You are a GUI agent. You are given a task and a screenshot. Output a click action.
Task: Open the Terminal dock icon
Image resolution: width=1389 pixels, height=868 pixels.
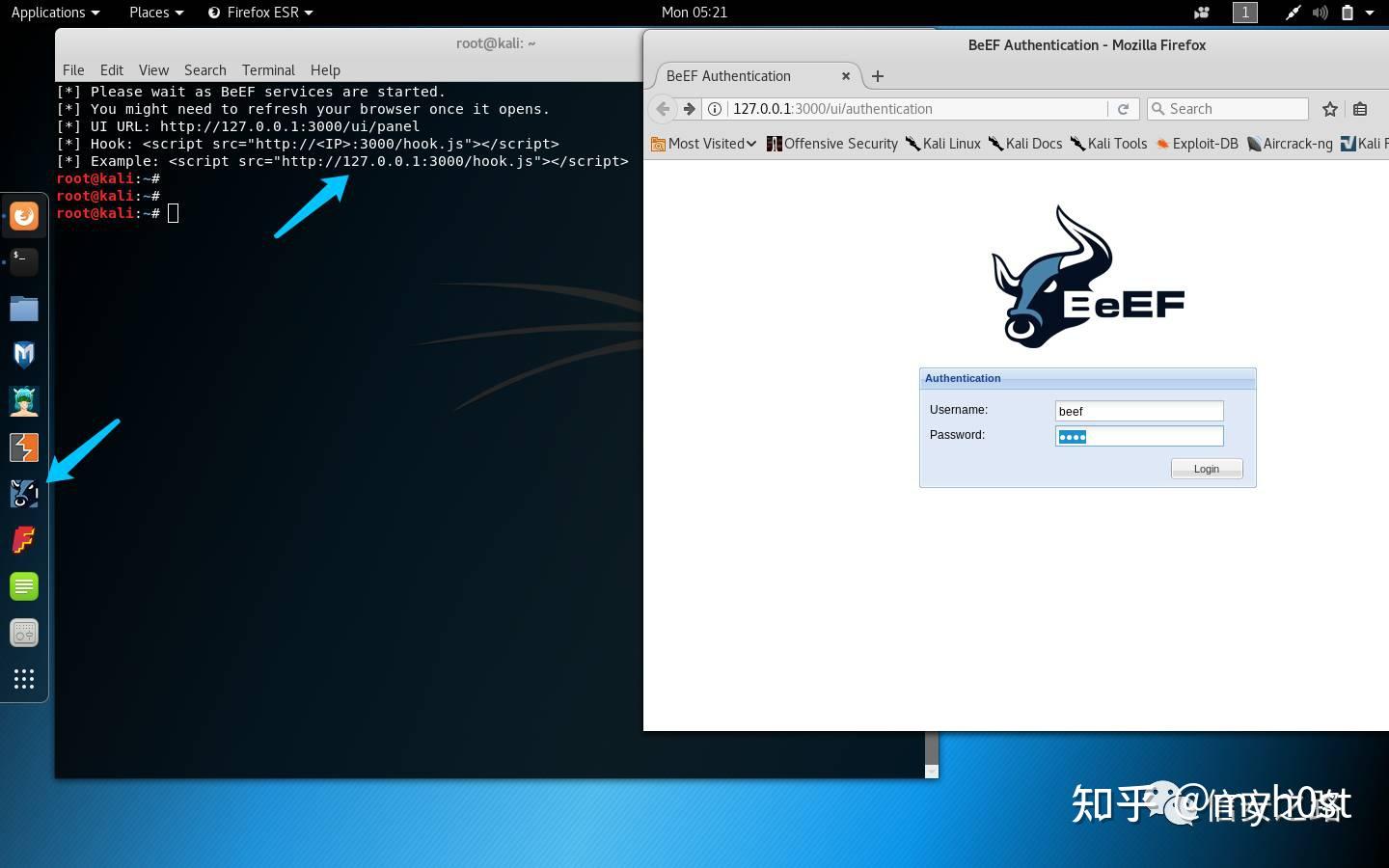point(24,261)
